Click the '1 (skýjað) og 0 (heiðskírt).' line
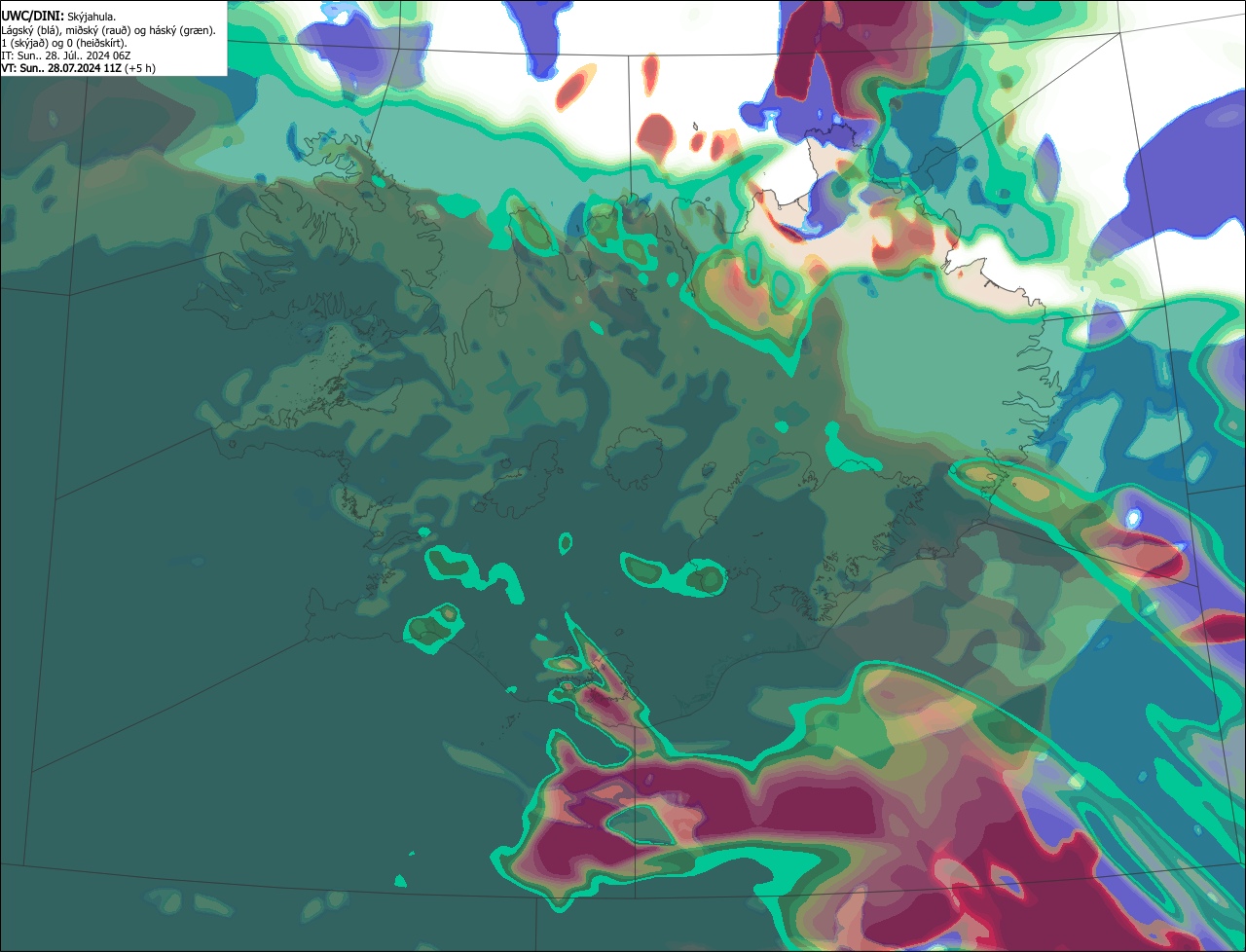Viewport: 1246px width, 952px height. pyautogui.click(x=64, y=43)
